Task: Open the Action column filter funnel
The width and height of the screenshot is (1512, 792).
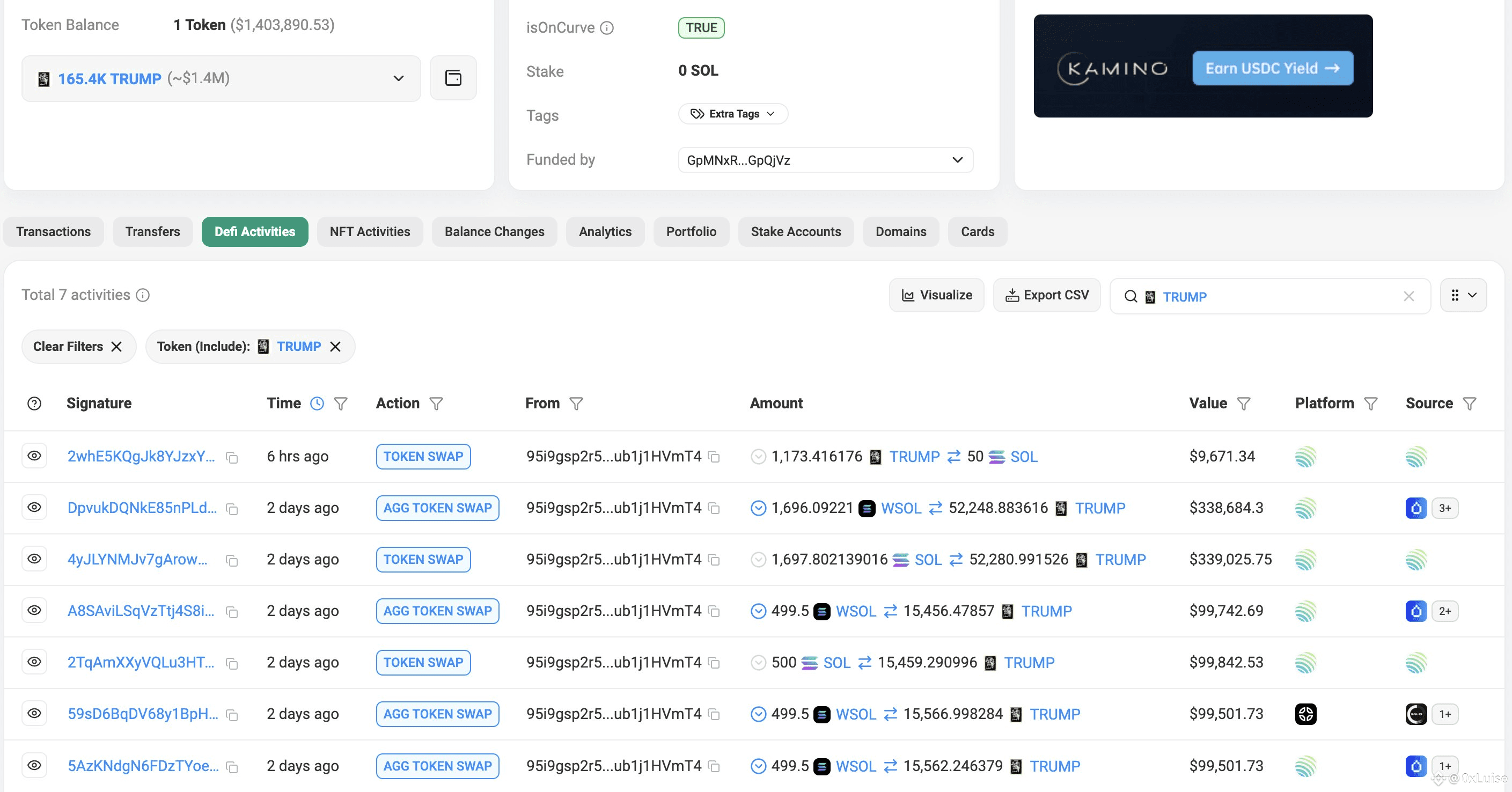Action: coord(436,404)
